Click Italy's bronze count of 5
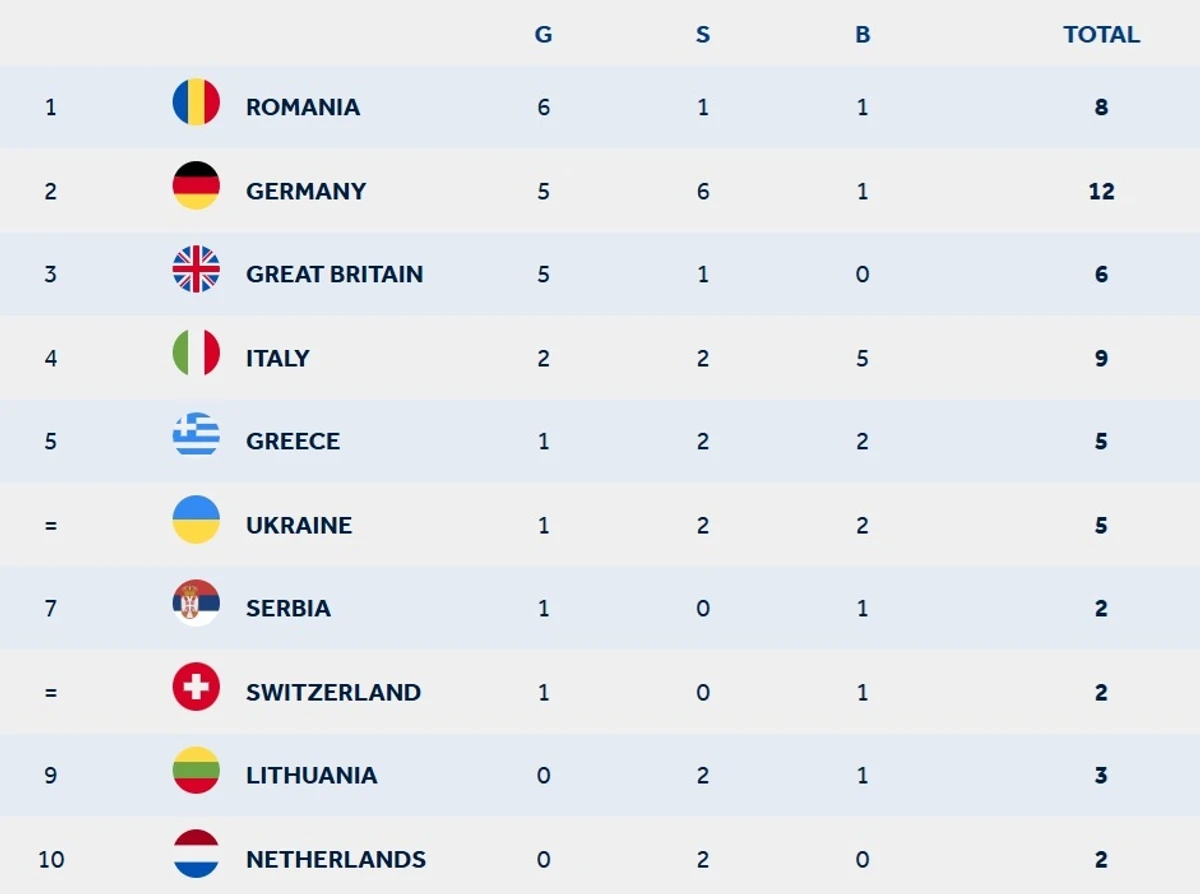Image resolution: width=1200 pixels, height=894 pixels. pyautogui.click(x=862, y=358)
